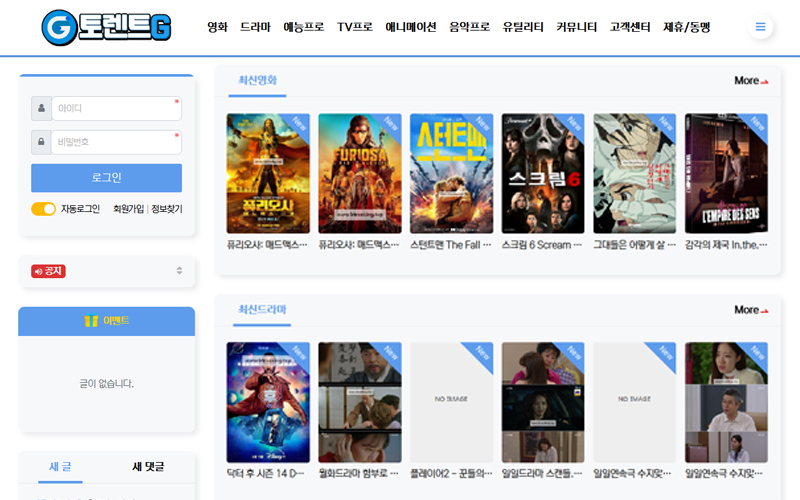
Task: Open the 고객센터 menu
Action: pyautogui.click(x=630, y=27)
